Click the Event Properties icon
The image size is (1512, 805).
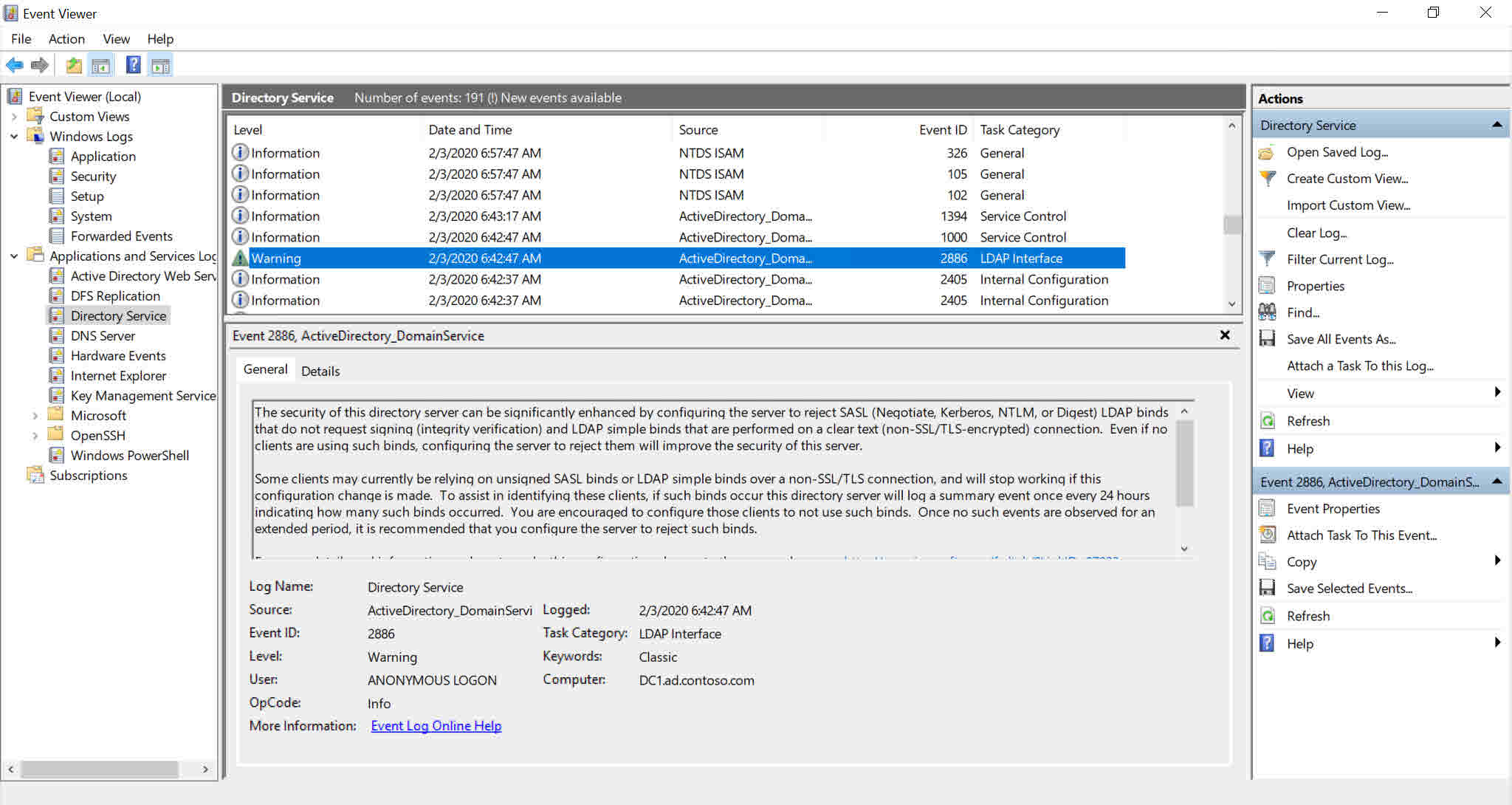coord(1267,508)
